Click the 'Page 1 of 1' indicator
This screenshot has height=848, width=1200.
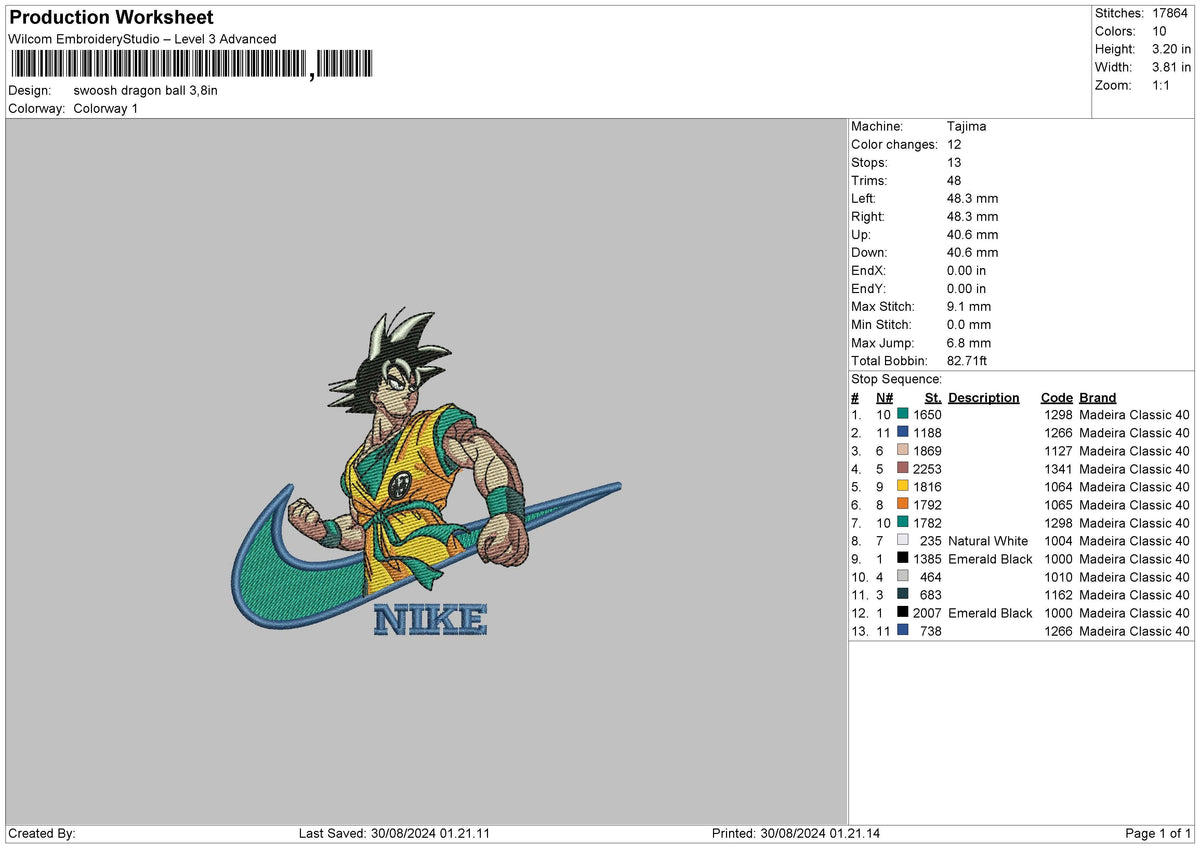(1158, 833)
